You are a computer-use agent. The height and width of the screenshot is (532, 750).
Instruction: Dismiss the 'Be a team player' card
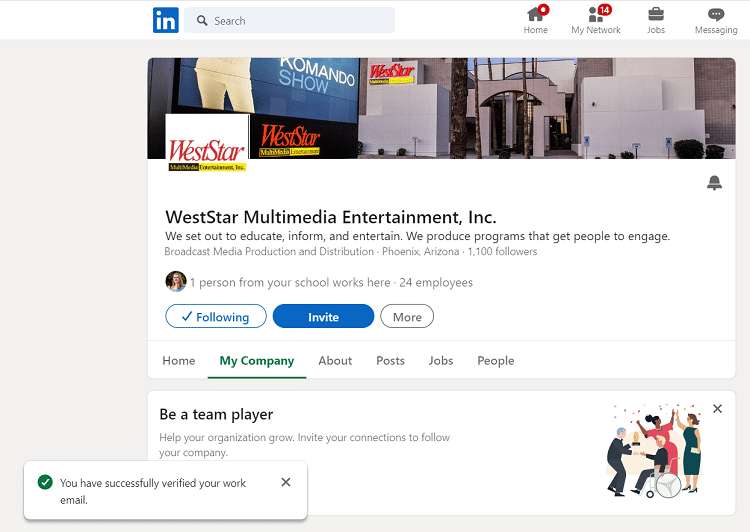[717, 409]
